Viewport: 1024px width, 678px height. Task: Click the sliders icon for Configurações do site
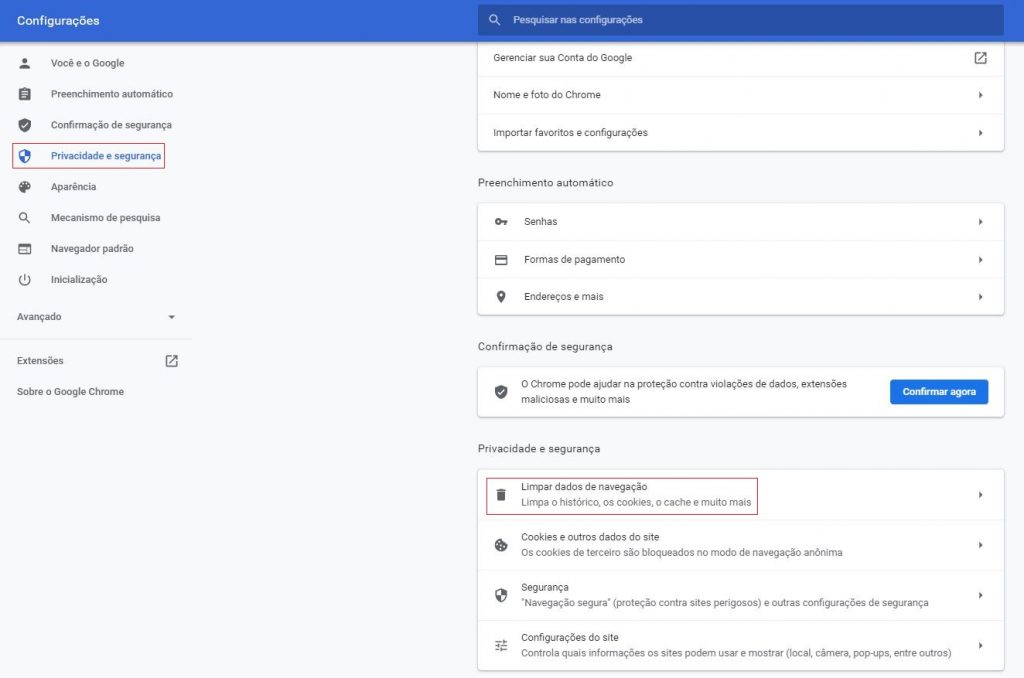(x=500, y=645)
